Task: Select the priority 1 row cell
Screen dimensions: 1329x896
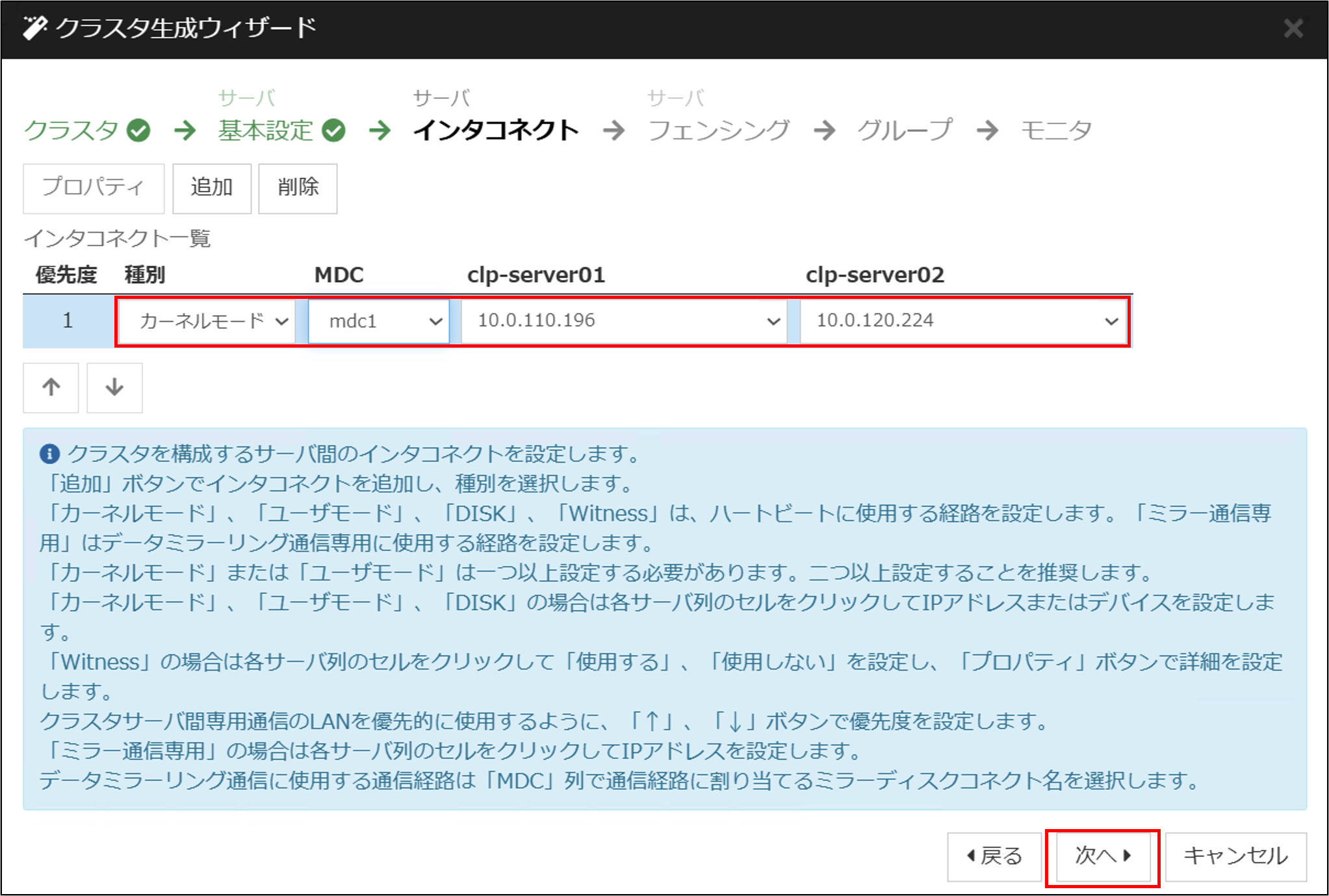Action: point(68,321)
